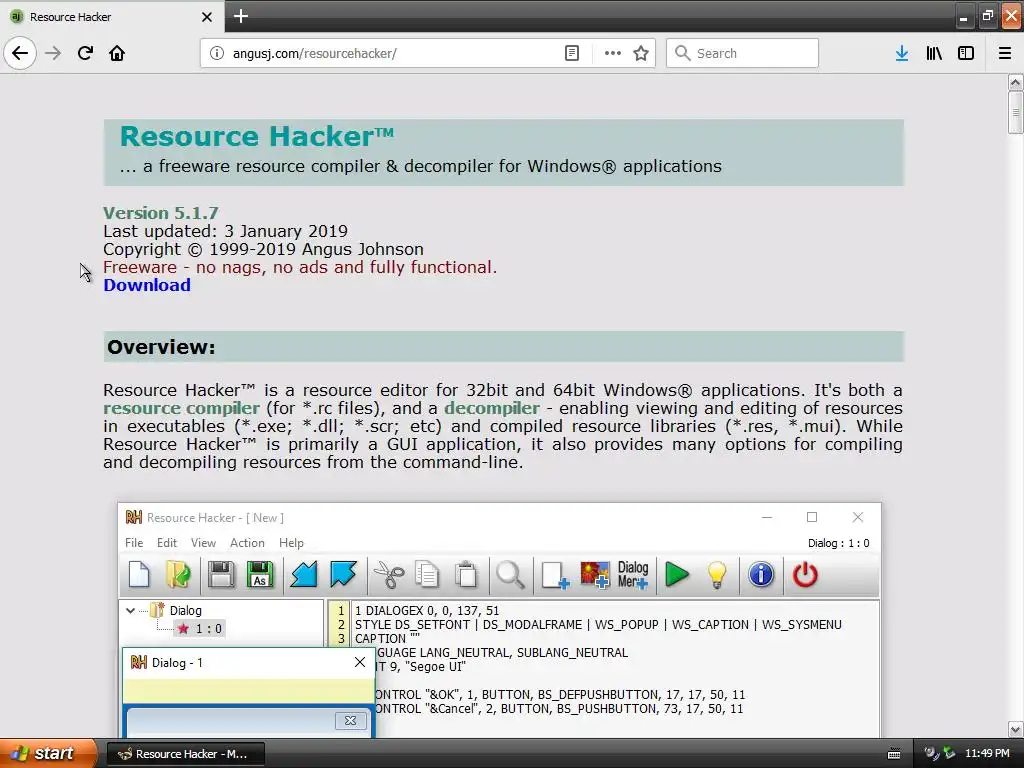The width and height of the screenshot is (1024, 768).
Task: Click into the Search box
Action: [x=743, y=53]
